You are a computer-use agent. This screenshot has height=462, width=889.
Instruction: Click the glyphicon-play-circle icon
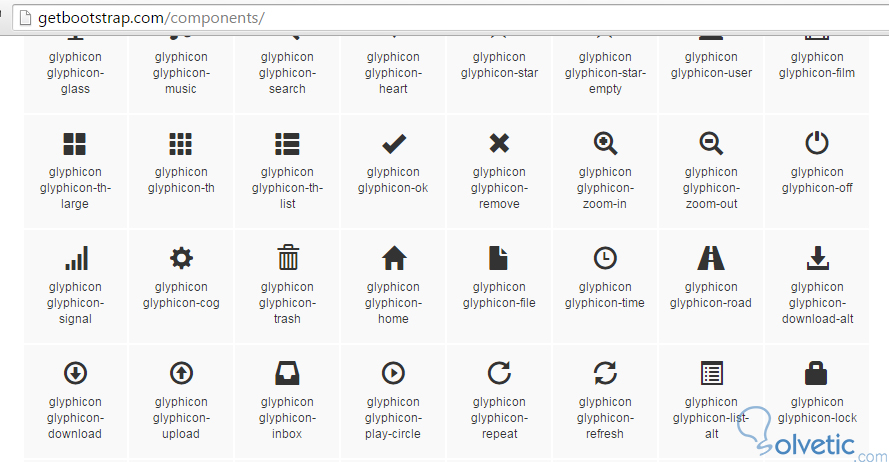[393, 374]
